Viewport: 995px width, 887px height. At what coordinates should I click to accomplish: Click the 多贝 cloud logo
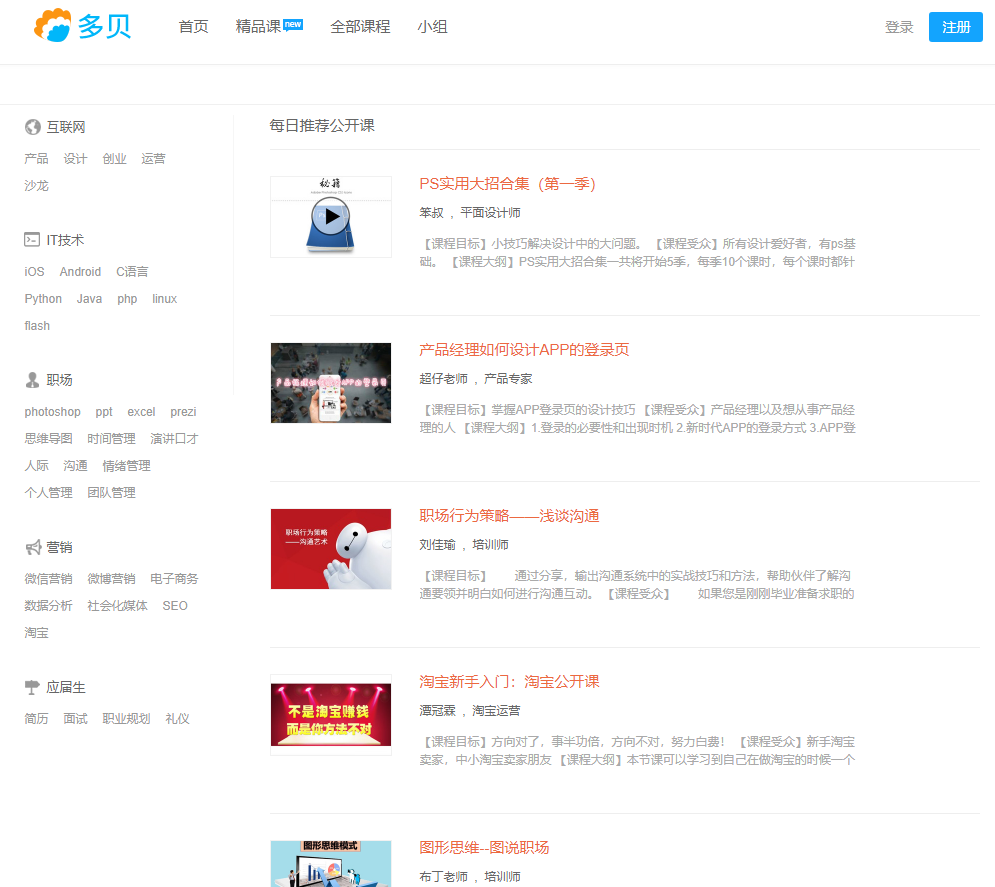coord(83,26)
